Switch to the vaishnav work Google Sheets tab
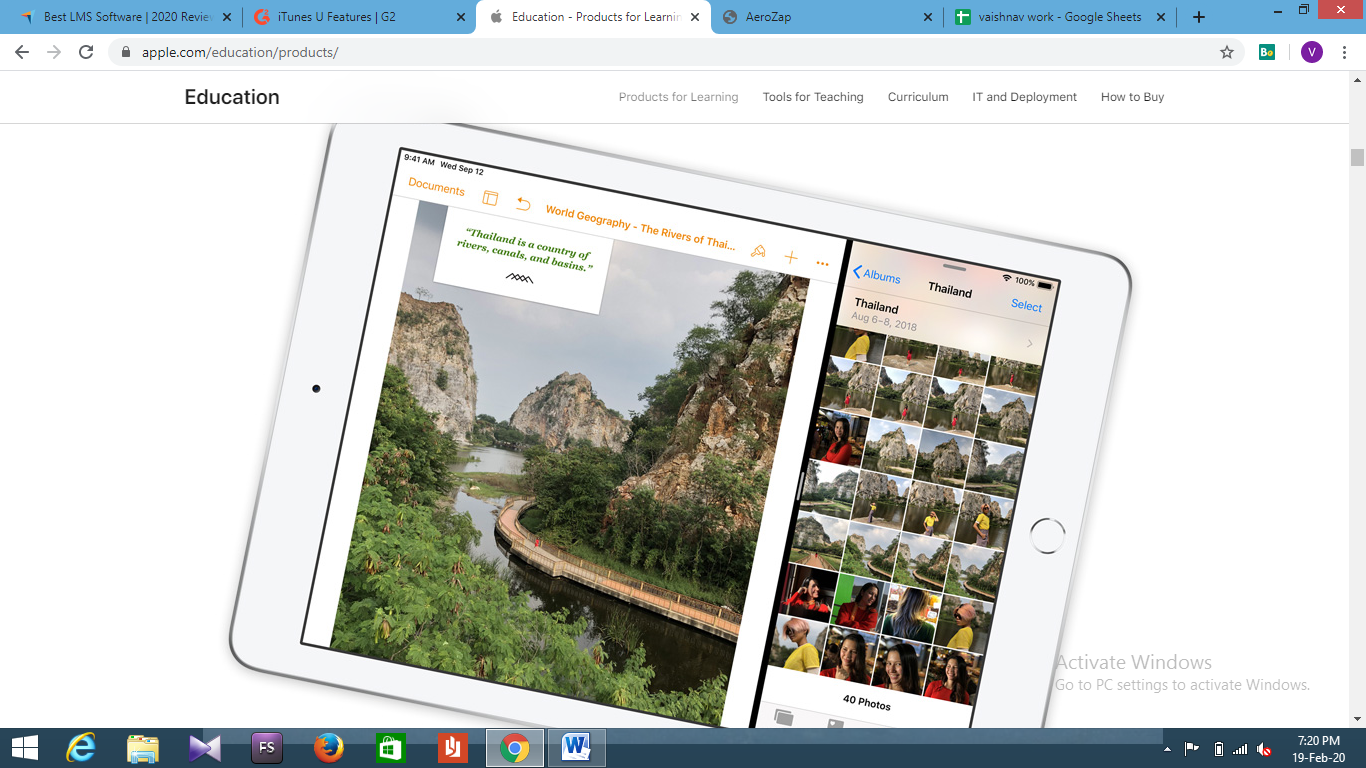Viewport: 1366px width, 768px height. pyautogui.click(x=1060, y=17)
